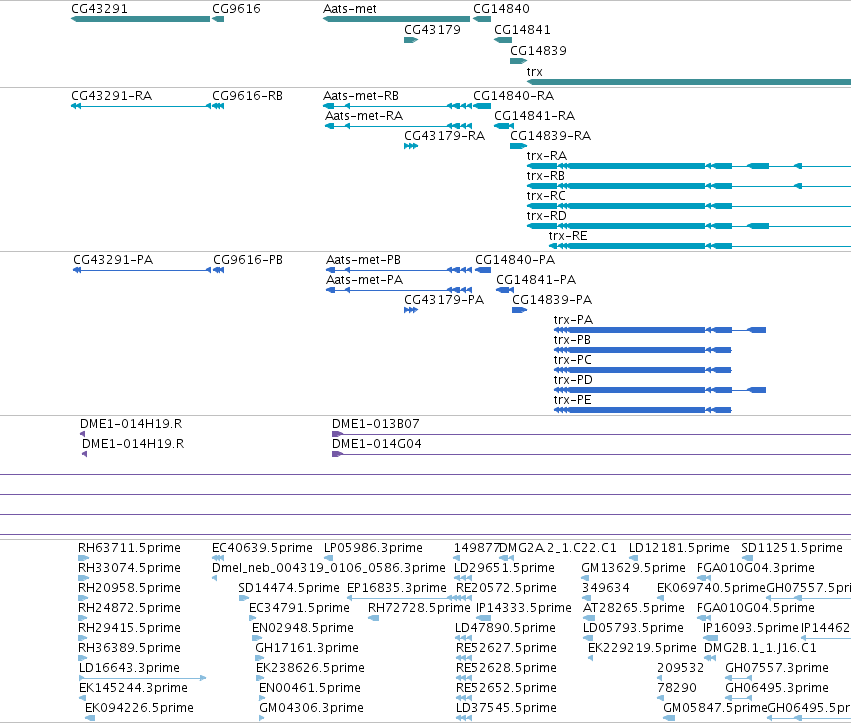Image resolution: width=851 pixels, height=723 pixels.
Task: Click the IP14333.5prime EST label
Action: (524, 608)
